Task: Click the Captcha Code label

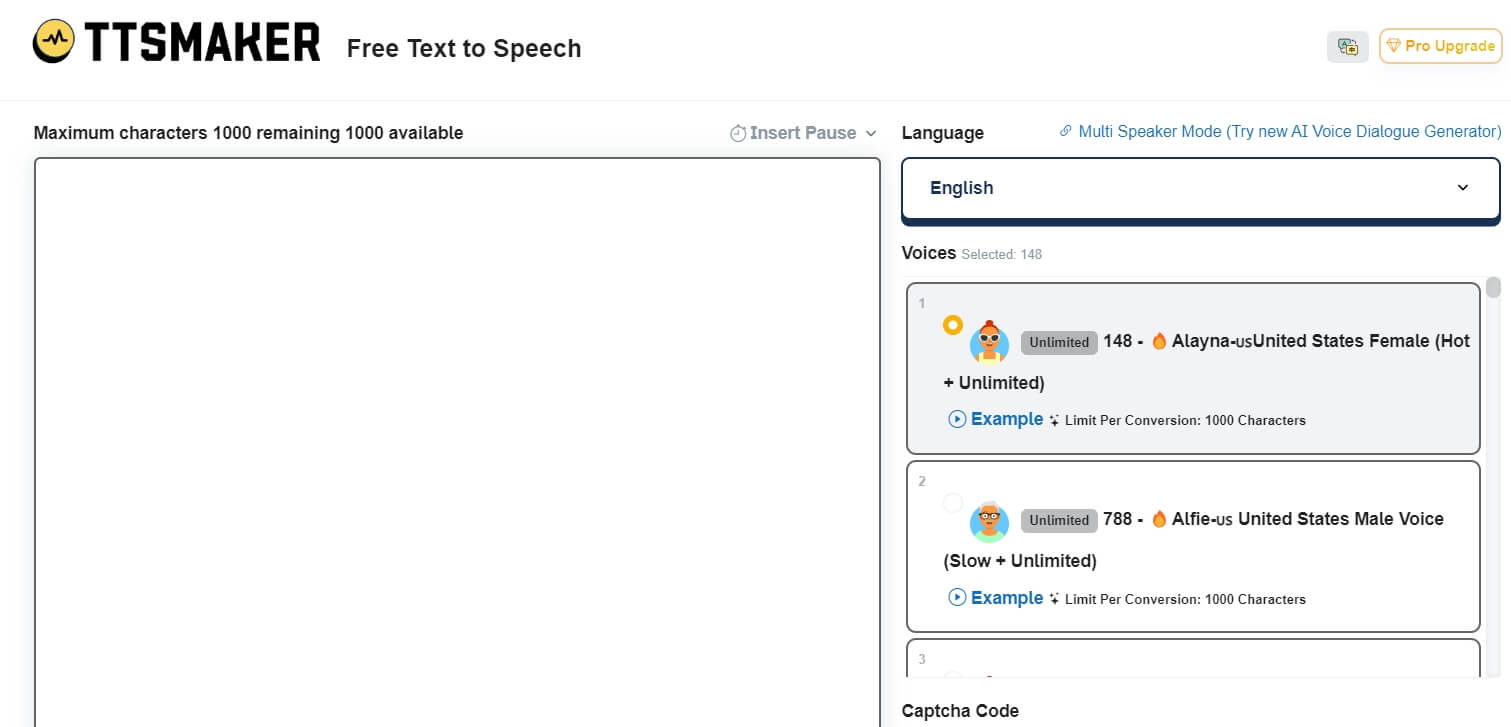Action: (960, 711)
